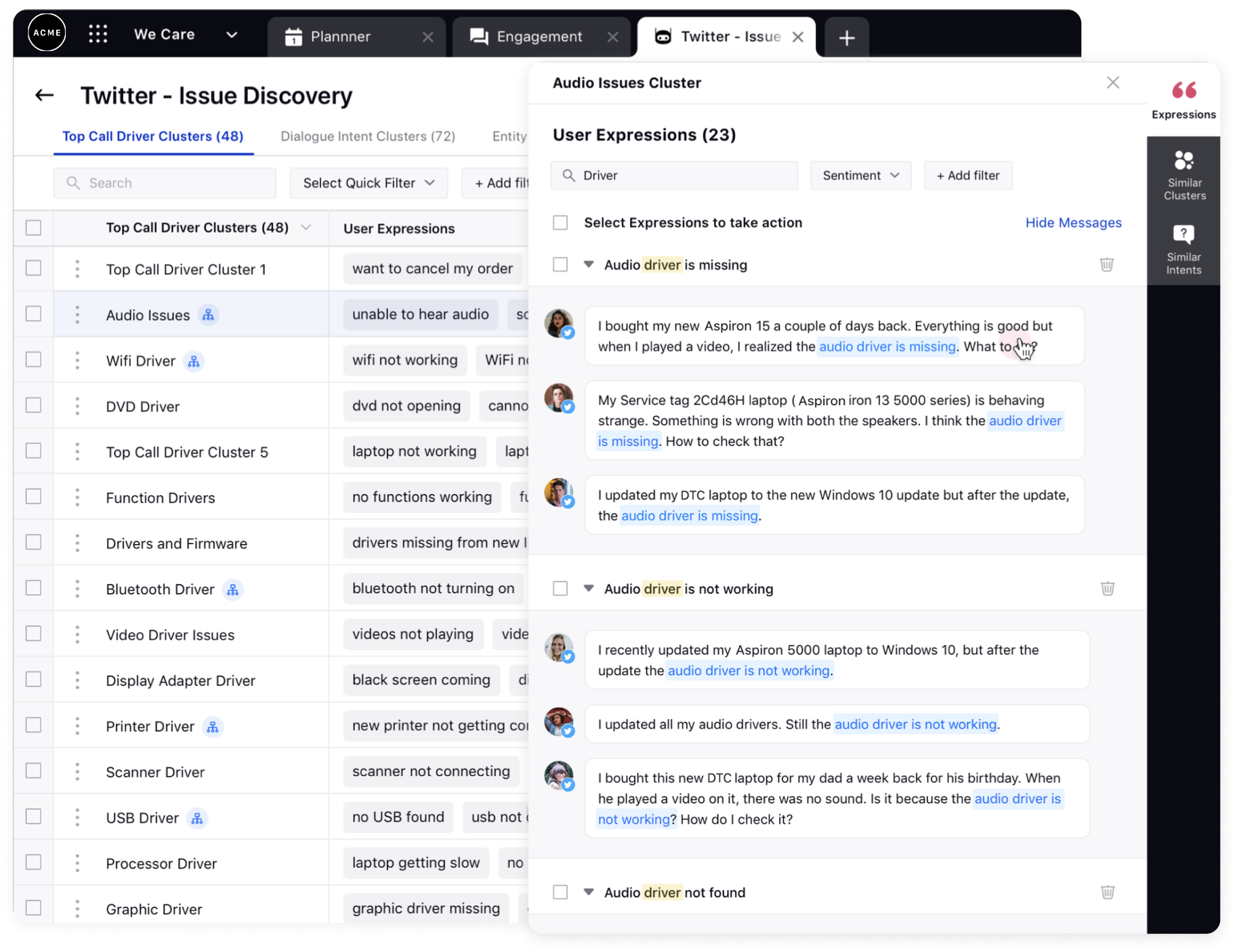Viewport: 1235px width, 952px height.
Task: Toggle the select-all clusters header checkbox
Action: pos(33,228)
